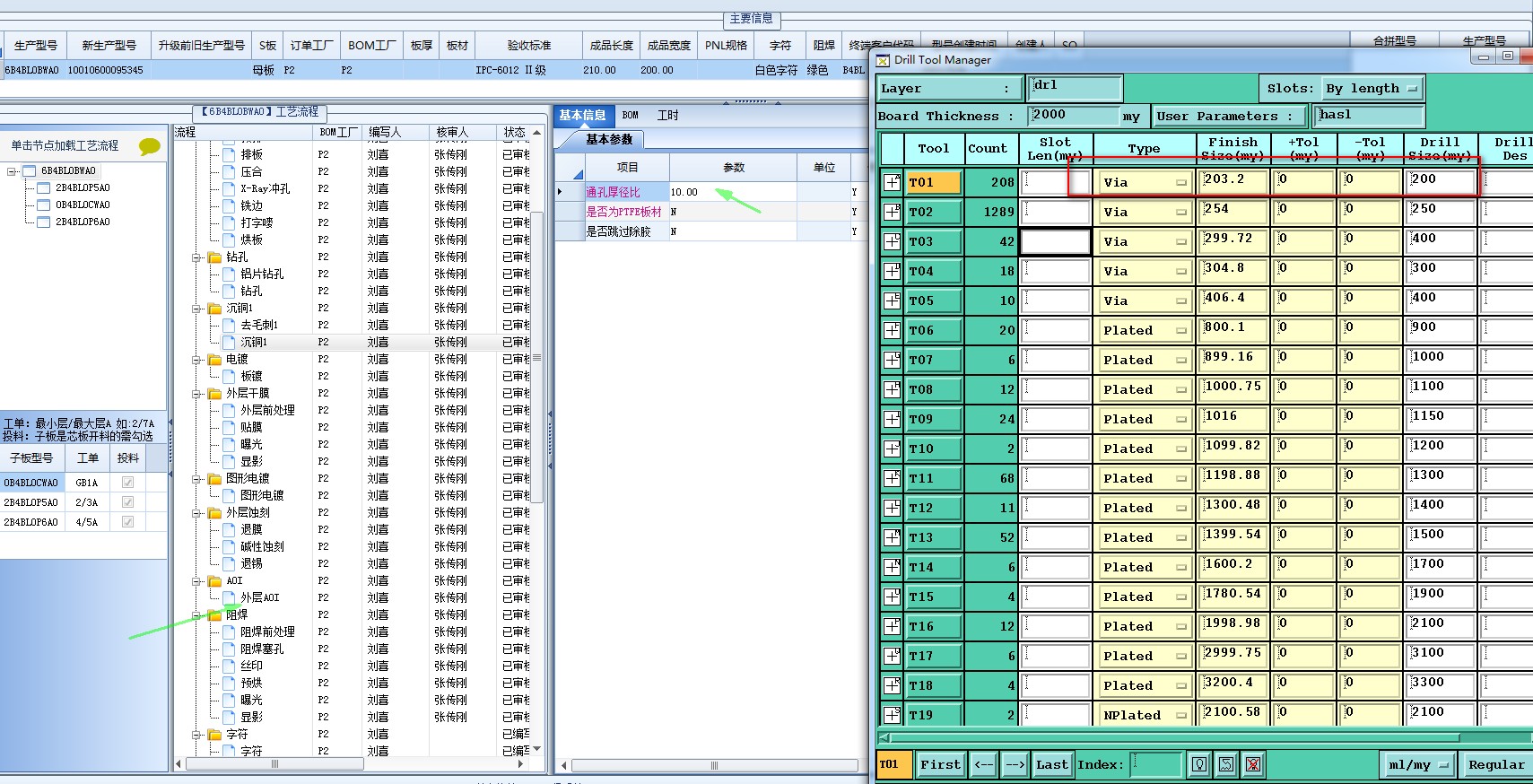This screenshot has width=1533, height=784.
Task: Open the ml/my units dropdown
Action: click(1417, 764)
